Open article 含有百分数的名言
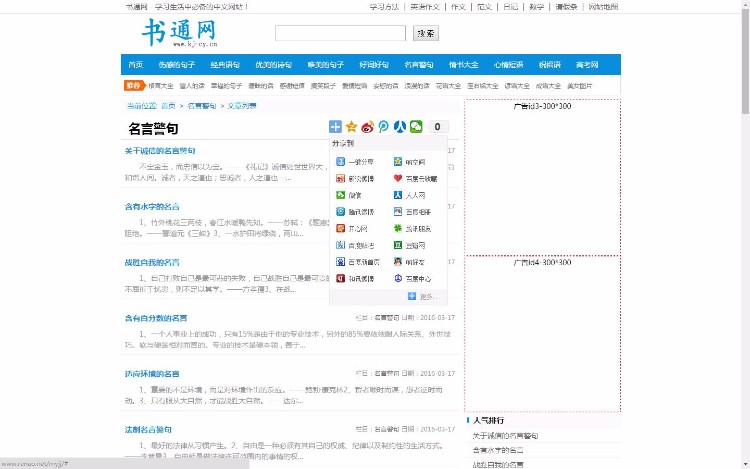Viewport: 750px width, 469px height. pyautogui.click(x=156, y=318)
